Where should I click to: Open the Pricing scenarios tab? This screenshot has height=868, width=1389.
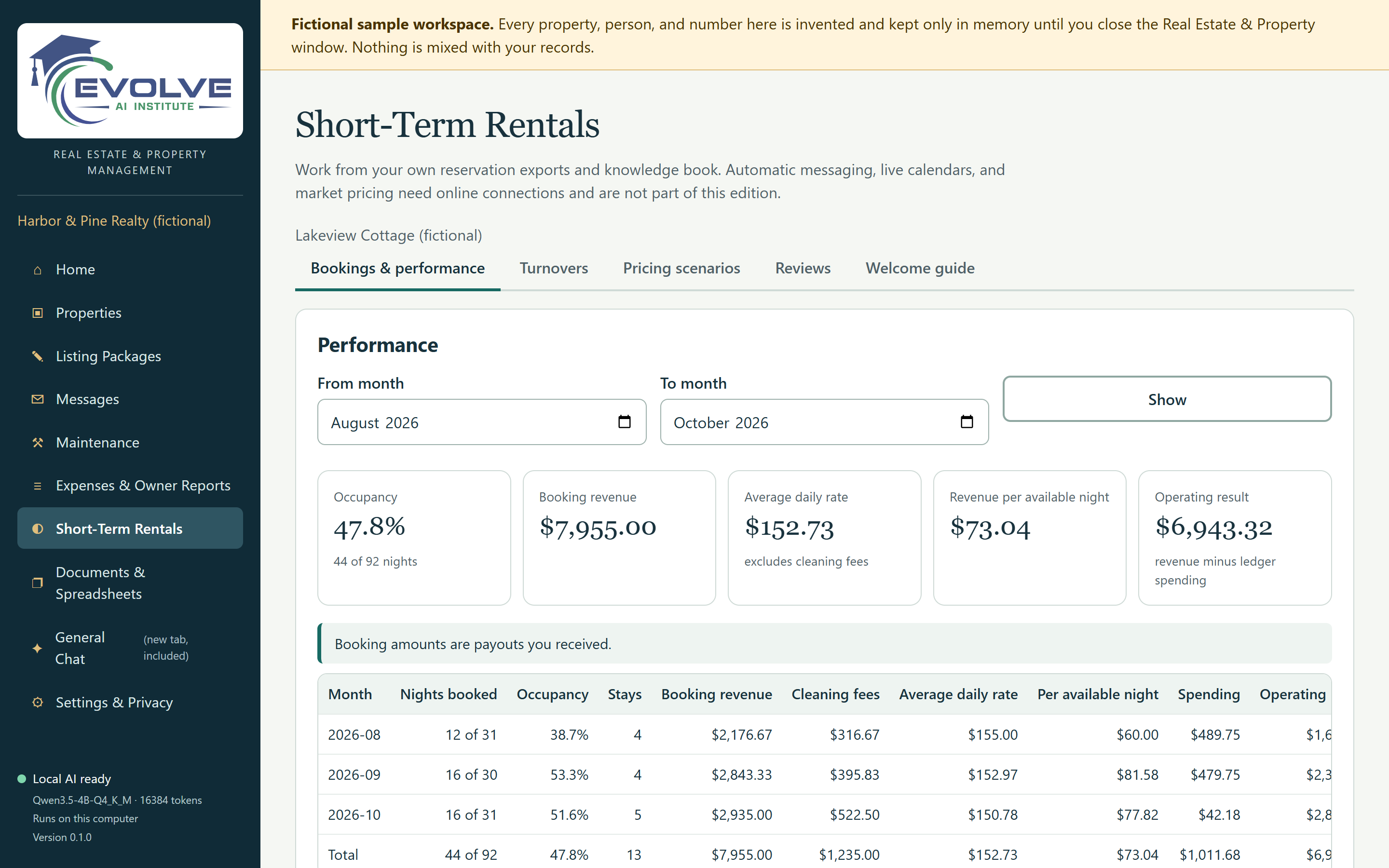(x=681, y=268)
